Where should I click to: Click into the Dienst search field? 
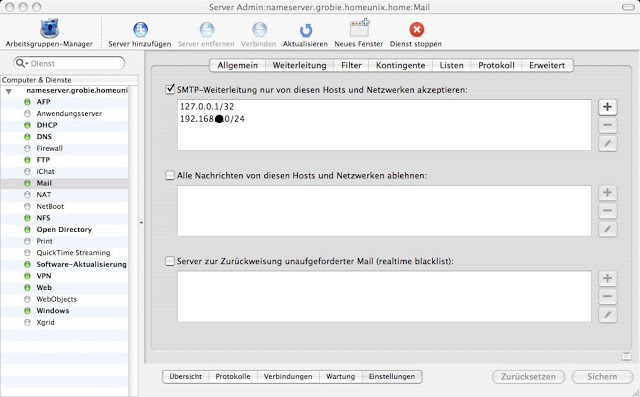point(69,63)
